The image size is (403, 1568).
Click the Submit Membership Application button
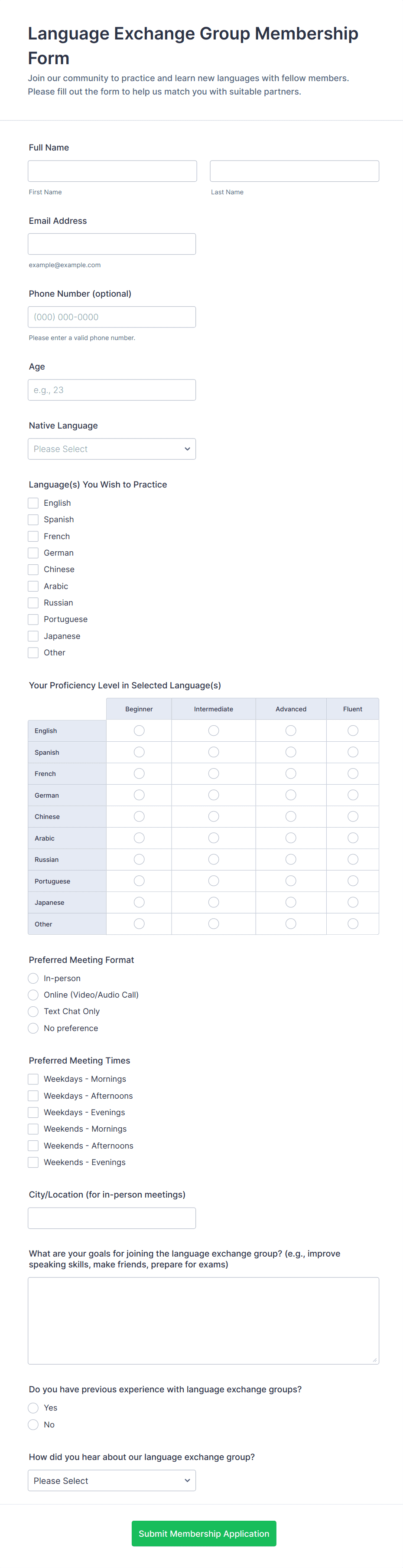(x=204, y=1533)
